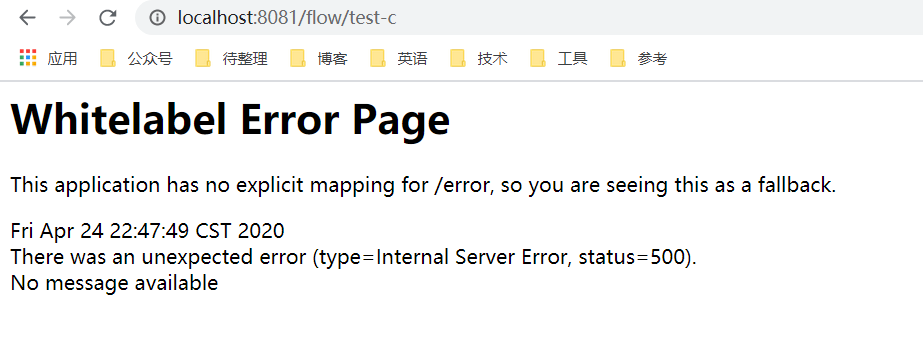Focus the address bar URL localhost:8081/flow/test-c
The height and width of the screenshot is (361, 923).
(287, 18)
